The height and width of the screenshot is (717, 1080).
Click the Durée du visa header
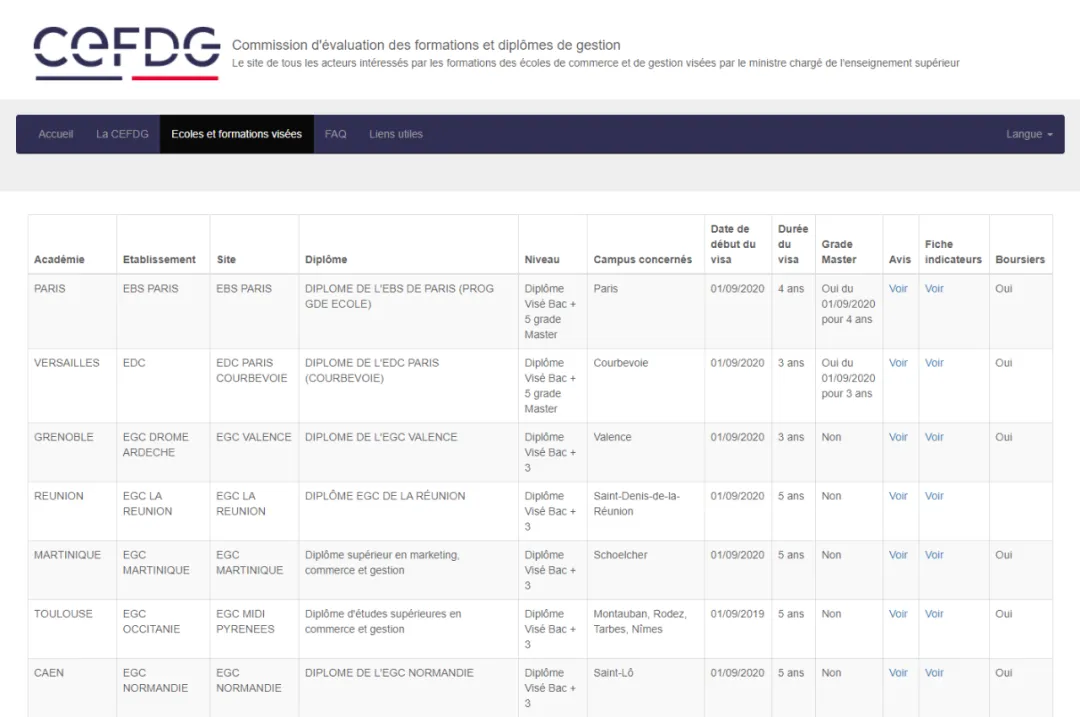793,245
